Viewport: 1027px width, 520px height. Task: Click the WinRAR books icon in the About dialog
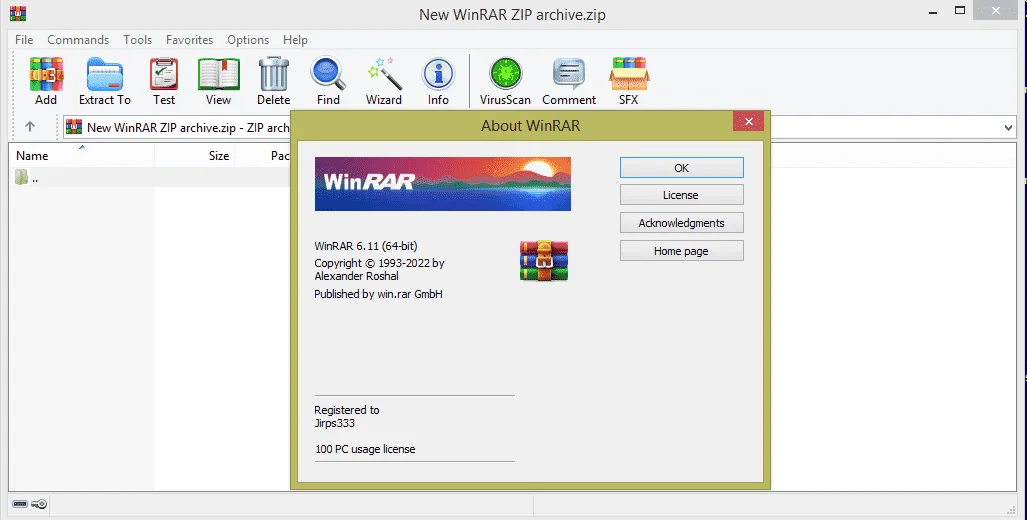[544, 261]
